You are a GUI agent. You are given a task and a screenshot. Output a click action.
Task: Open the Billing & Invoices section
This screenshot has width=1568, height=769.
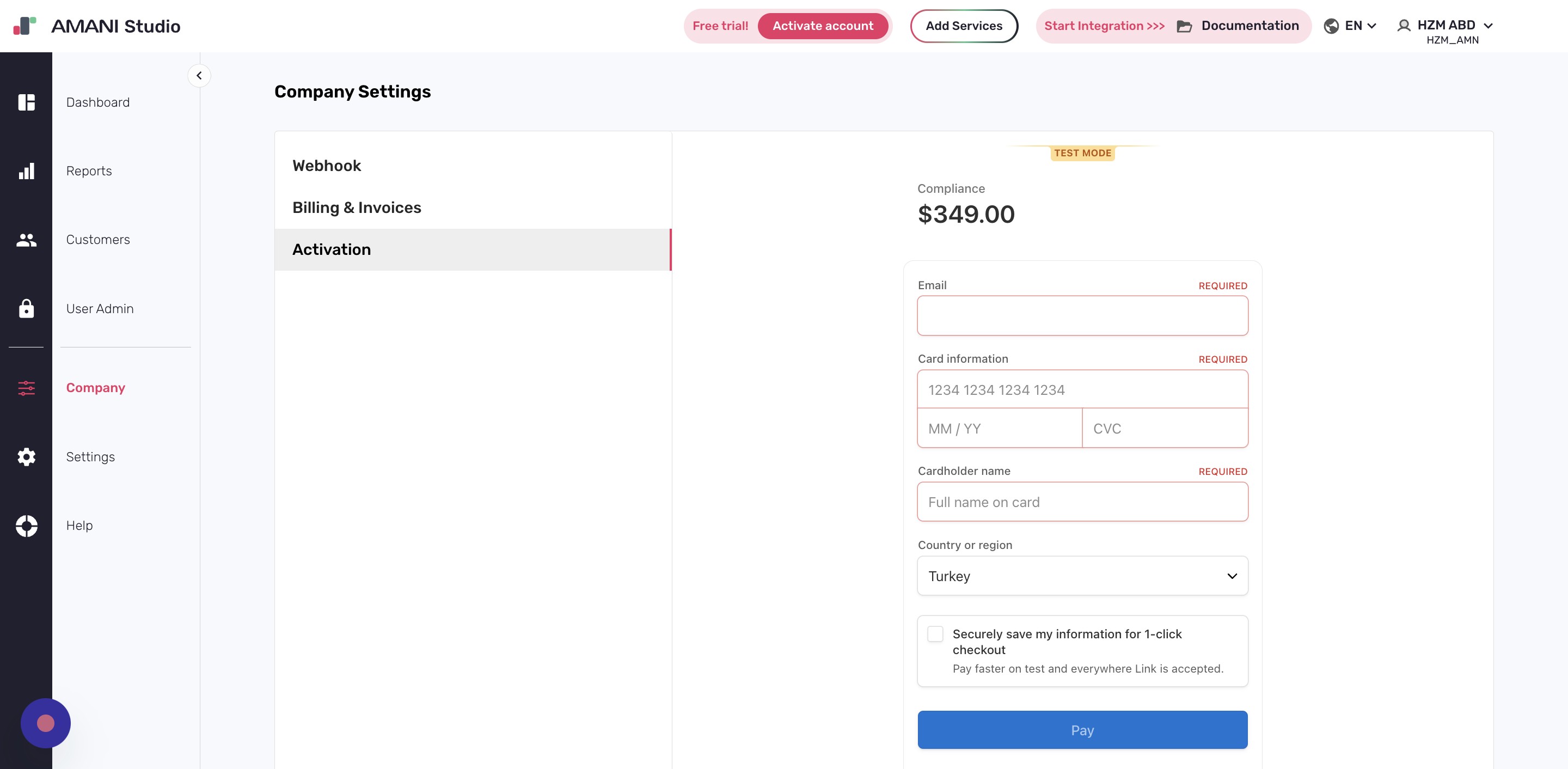click(357, 207)
